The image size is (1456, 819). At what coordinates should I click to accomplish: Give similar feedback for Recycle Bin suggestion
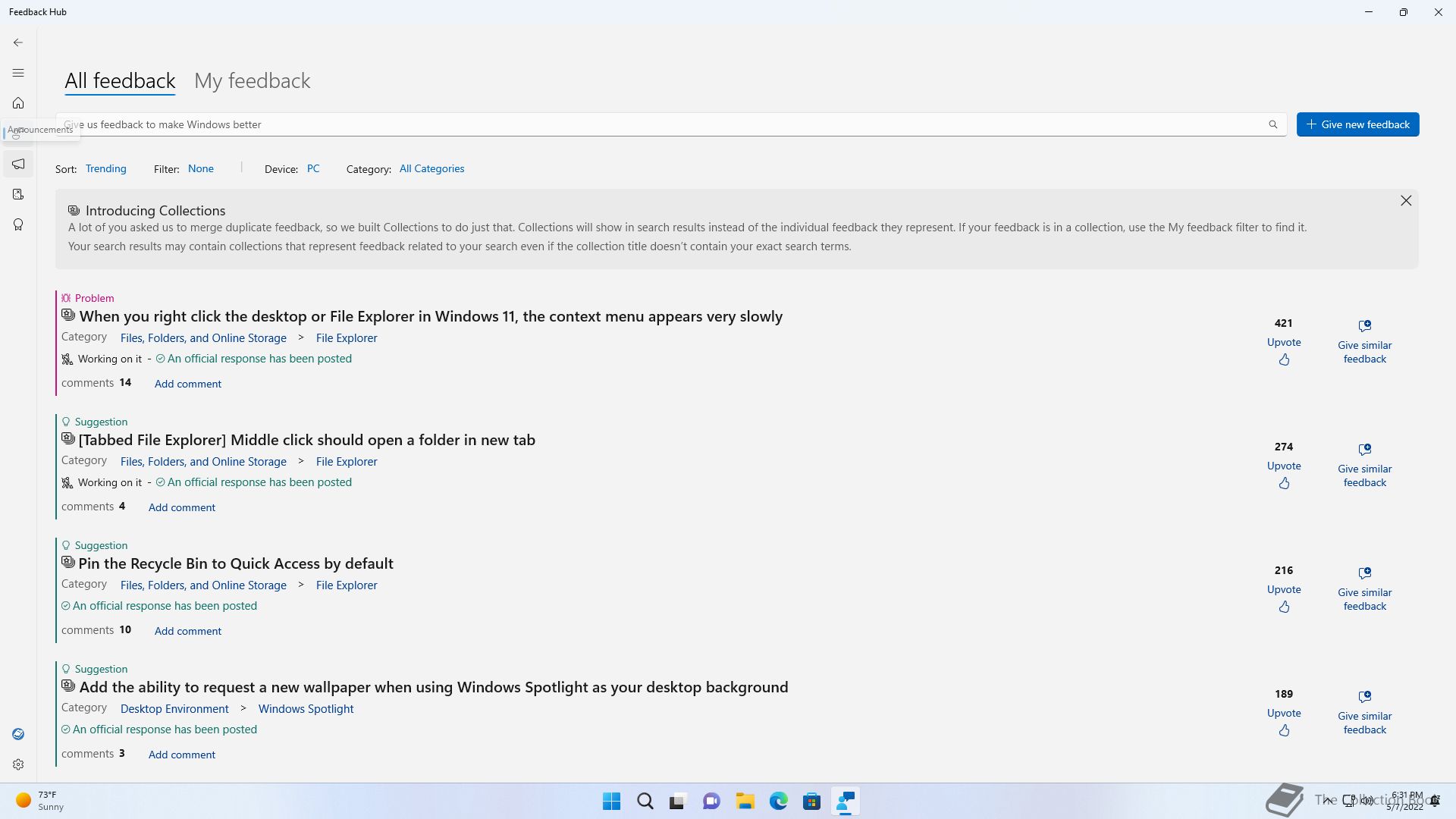pyautogui.click(x=1365, y=589)
